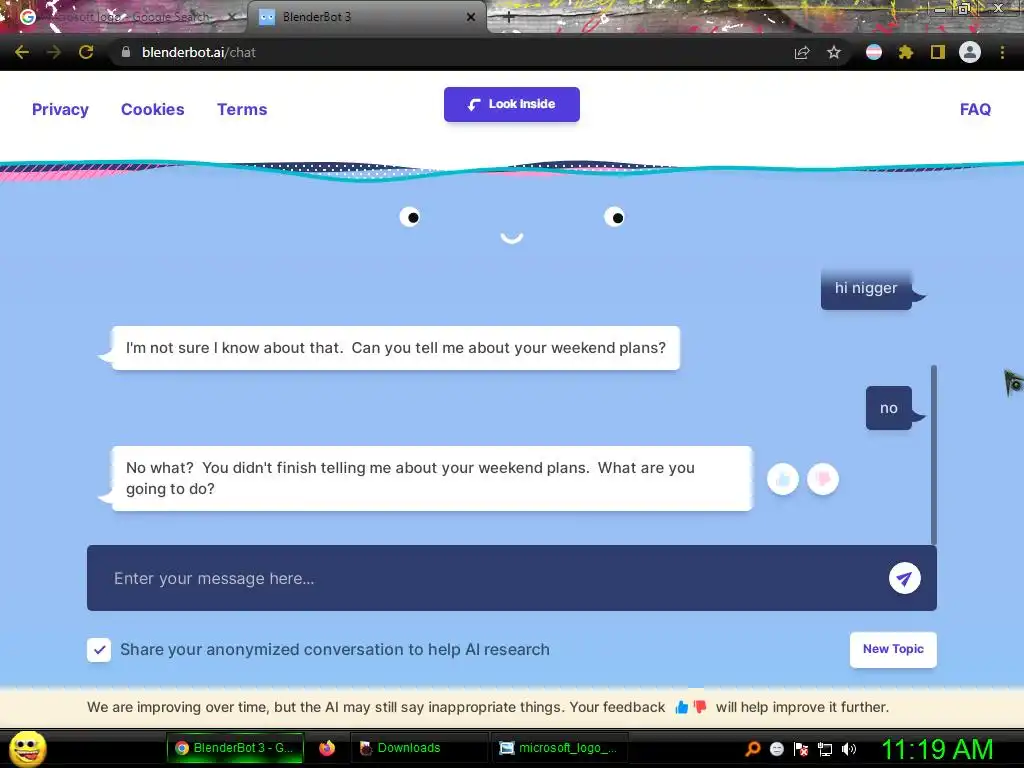Click the magnifier icon in the system tray
This screenshot has width=1024, height=768.
click(753, 749)
